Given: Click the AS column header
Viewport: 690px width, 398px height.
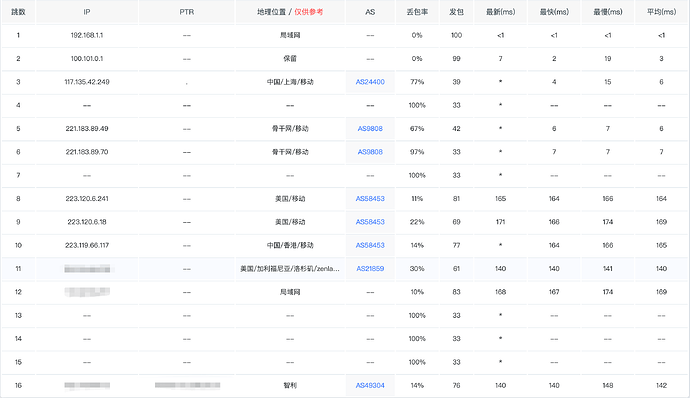Looking at the screenshot, I should click(x=370, y=12).
